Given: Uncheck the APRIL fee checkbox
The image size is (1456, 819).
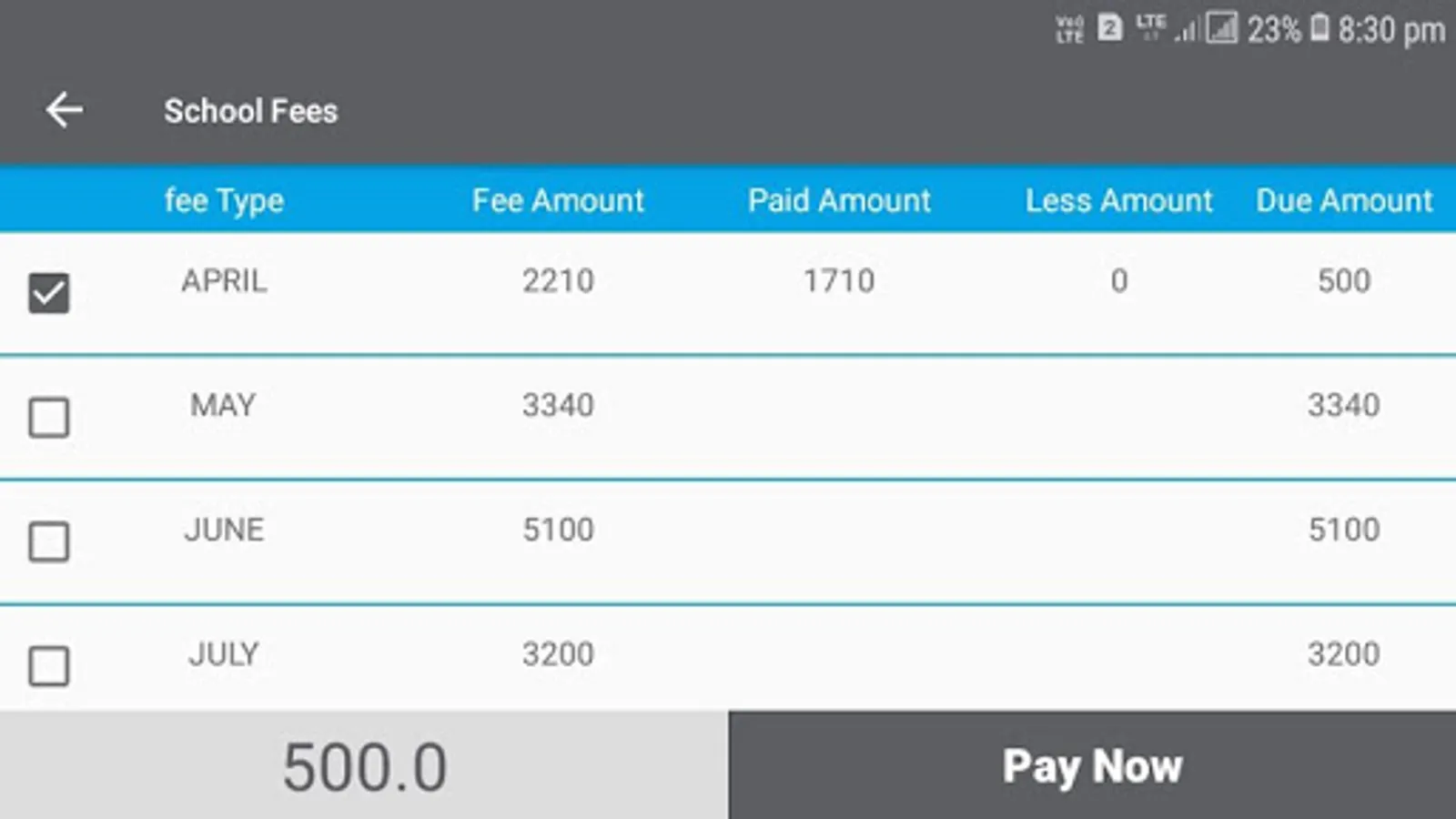Looking at the screenshot, I should click(49, 293).
